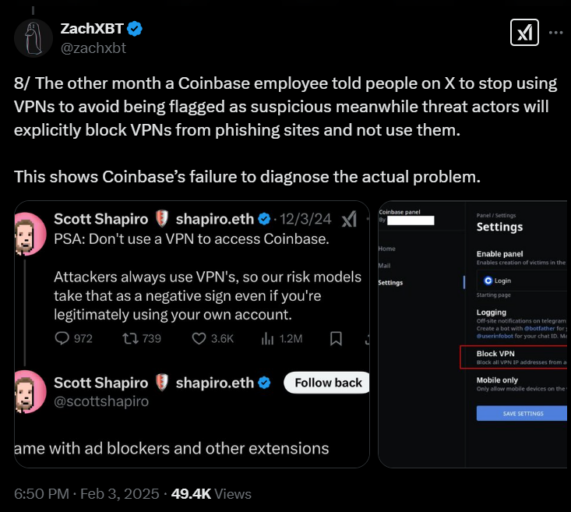The image size is (571, 512).
Task: Click the Block VPN setting
Action: click(x=513, y=357)
